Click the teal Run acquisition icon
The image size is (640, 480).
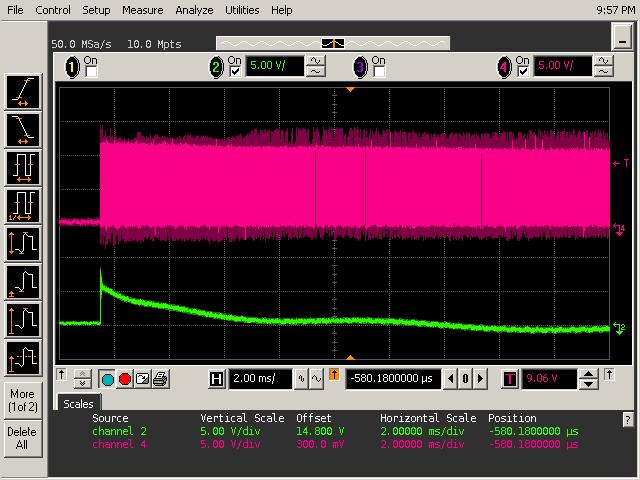click(107, 379)
